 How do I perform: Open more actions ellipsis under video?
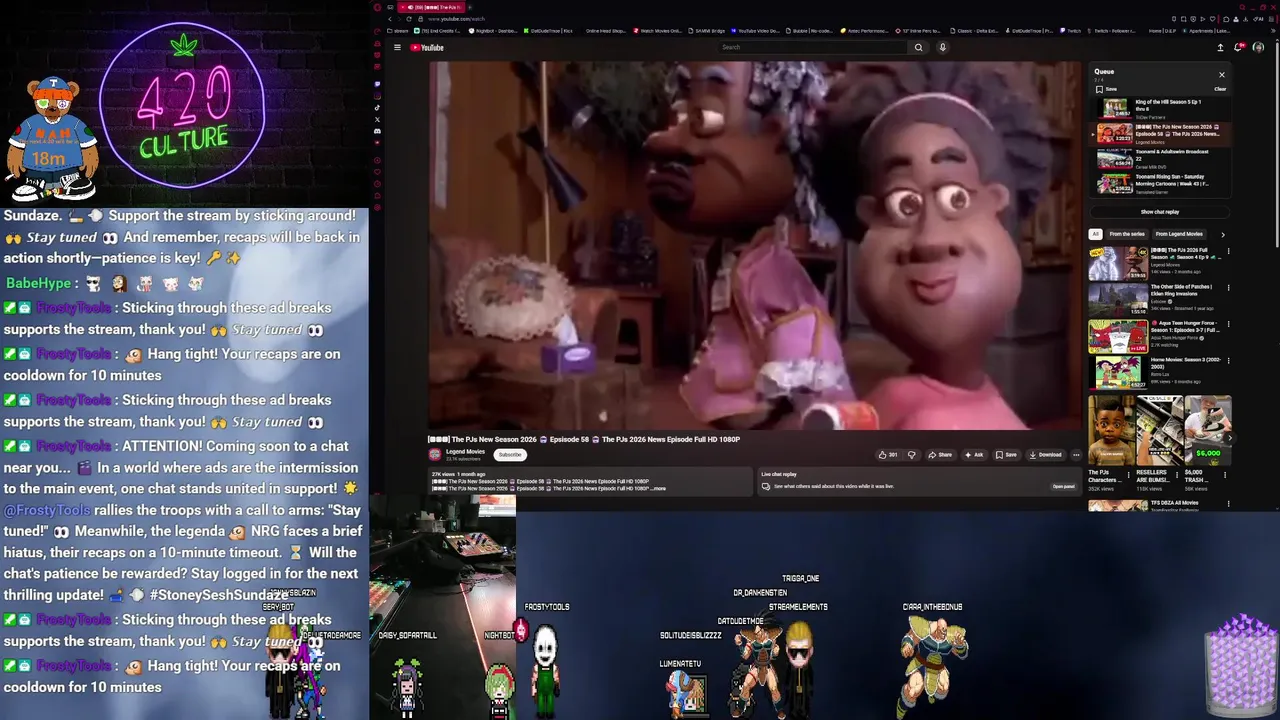coord(1076,455)
